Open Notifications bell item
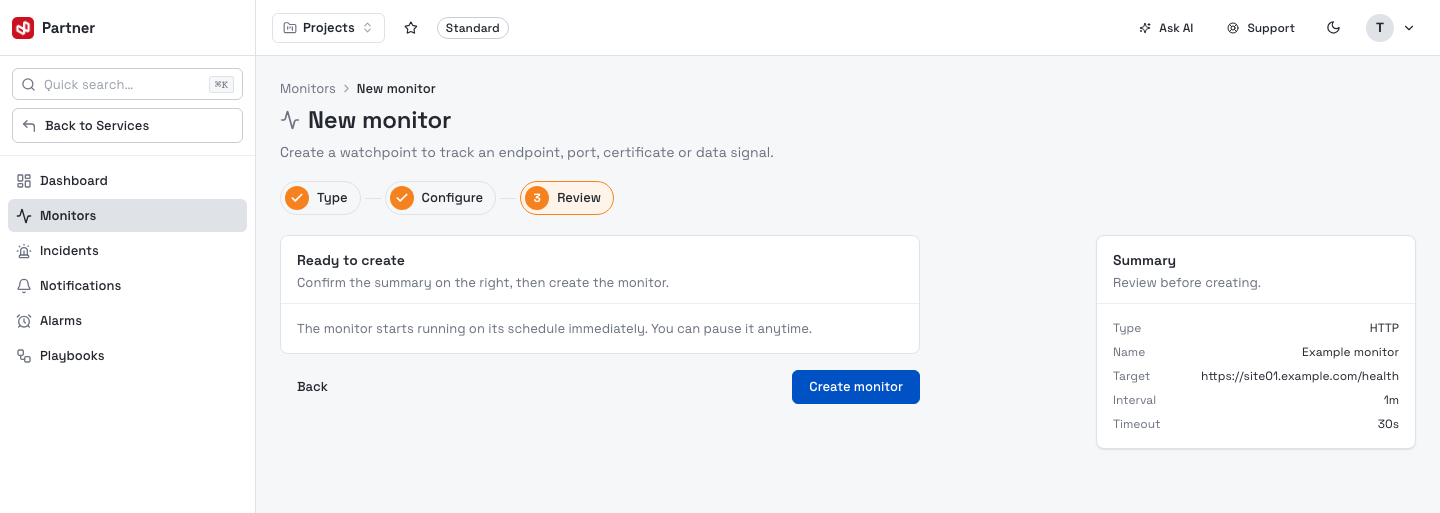Screen dimensions: 1440x513 127,286
